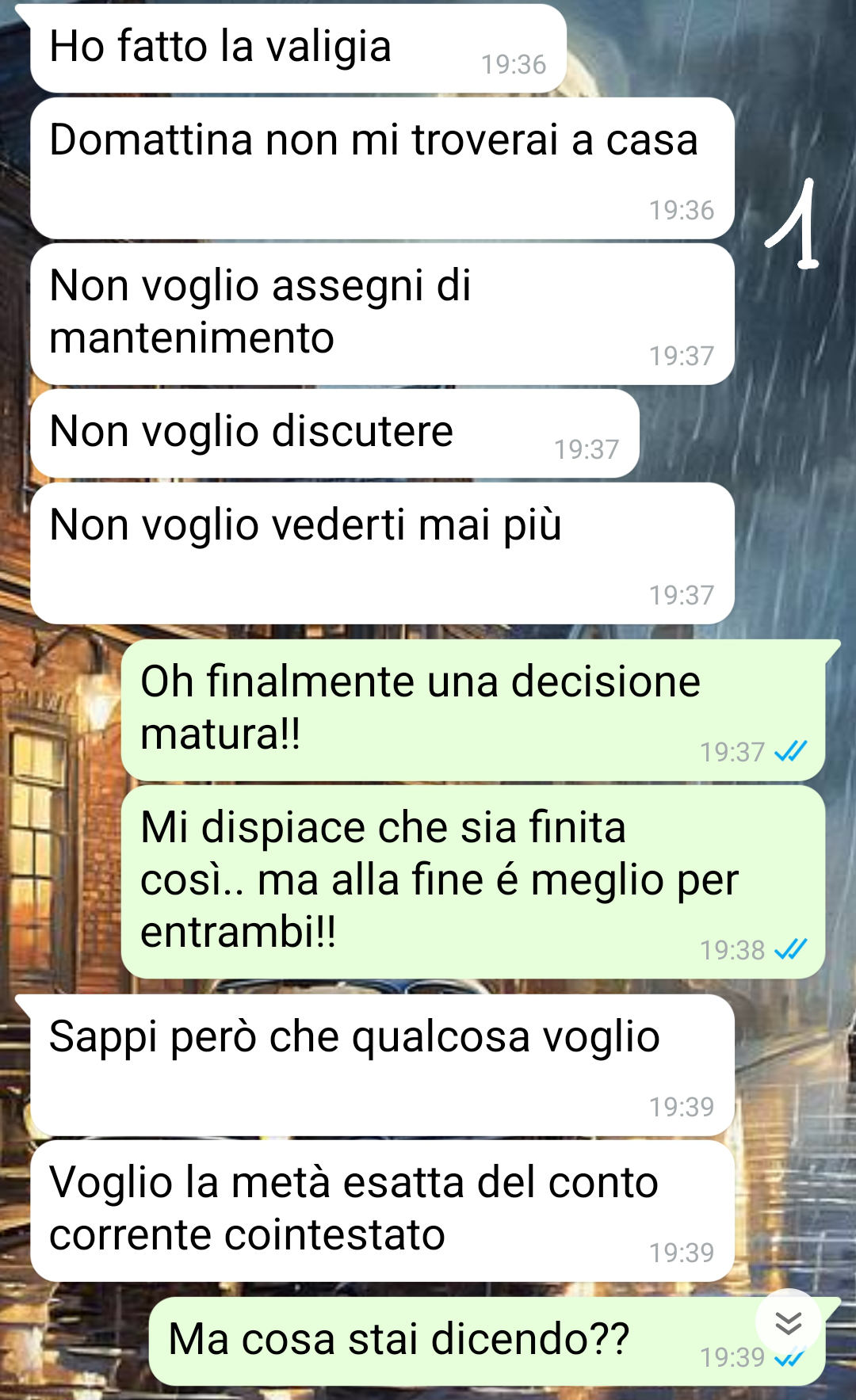
Task: Tap 'Sappi però che qualcosa voglio' bubble
Action: click(382, 1065)
